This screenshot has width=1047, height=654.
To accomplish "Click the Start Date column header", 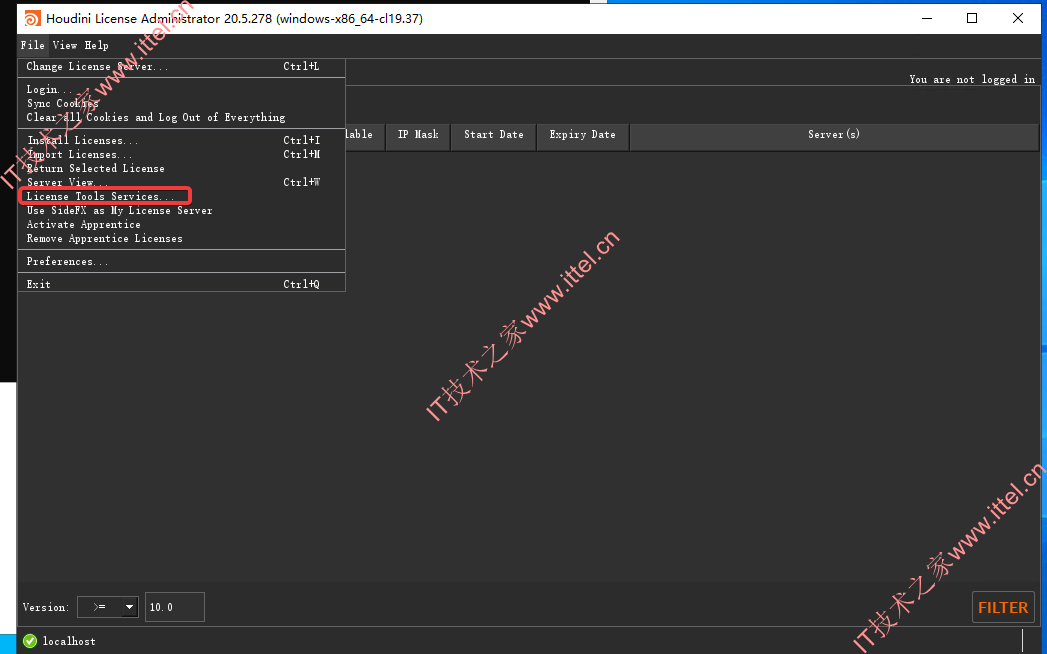I will 494,135.
